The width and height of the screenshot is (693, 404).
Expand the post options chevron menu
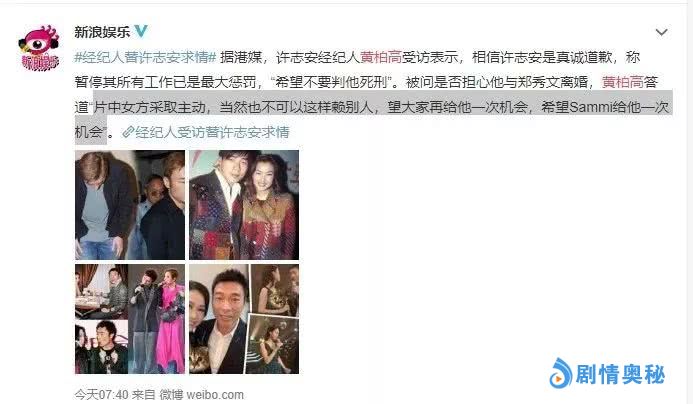tap(661, 32)
